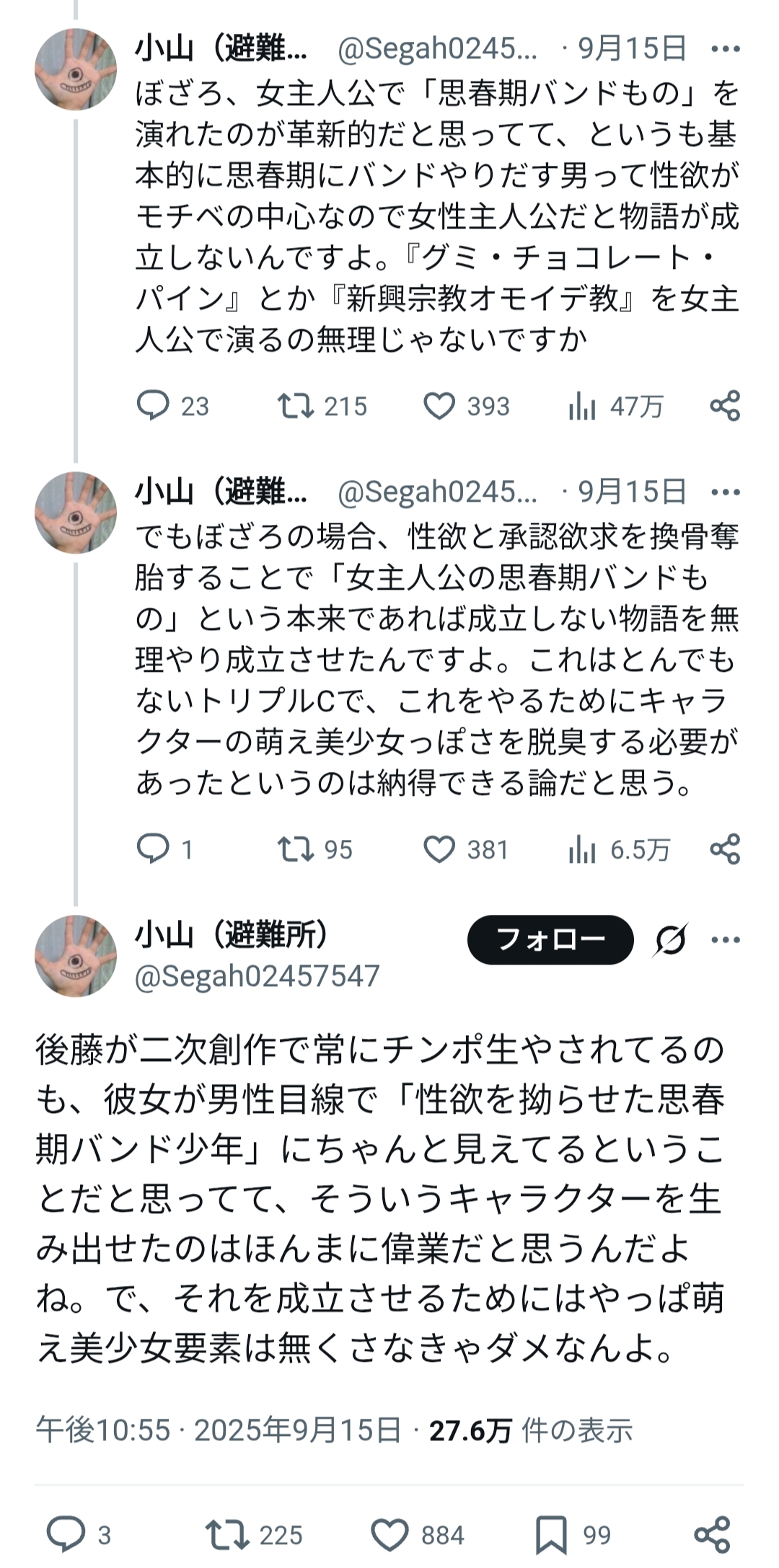
Task: View analytics of the 47万 views tweet
Action: [581, 407]
